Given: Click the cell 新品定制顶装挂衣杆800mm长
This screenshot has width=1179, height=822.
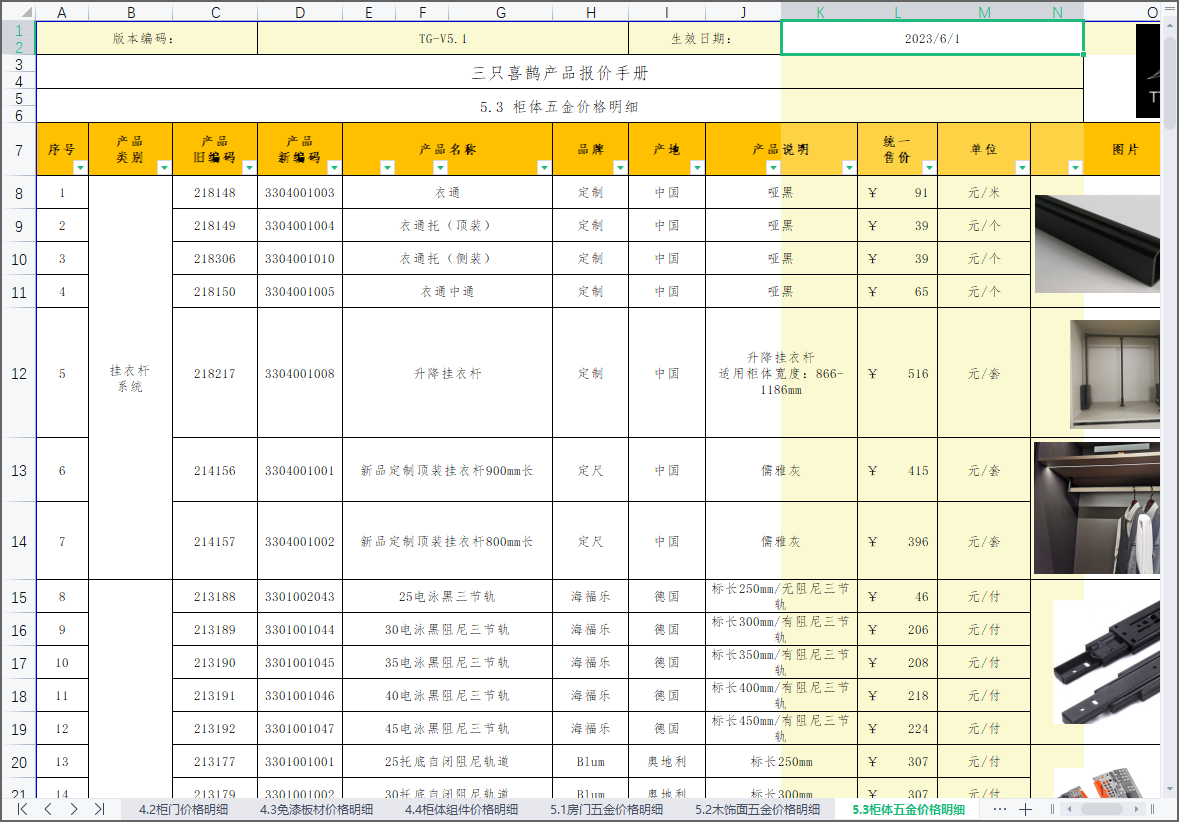Looking at the screenshot, I should (x=447, y=541).
